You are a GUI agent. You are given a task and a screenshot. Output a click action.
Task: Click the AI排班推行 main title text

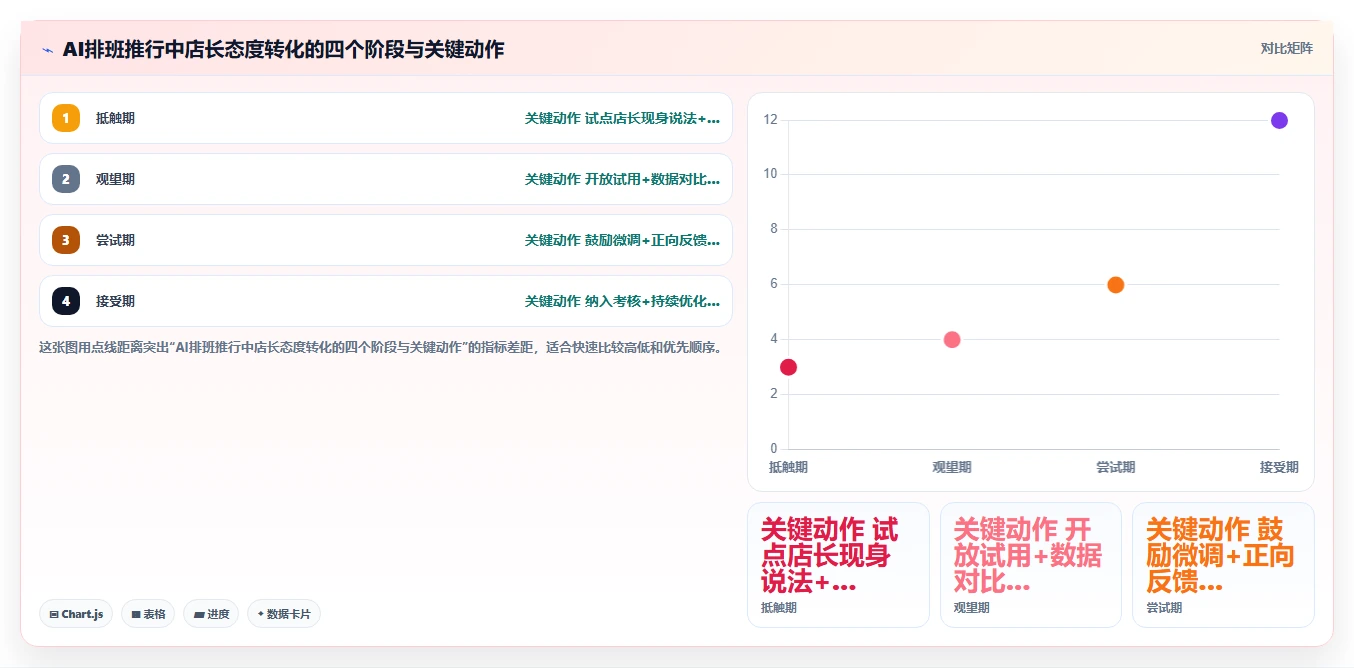283,49
